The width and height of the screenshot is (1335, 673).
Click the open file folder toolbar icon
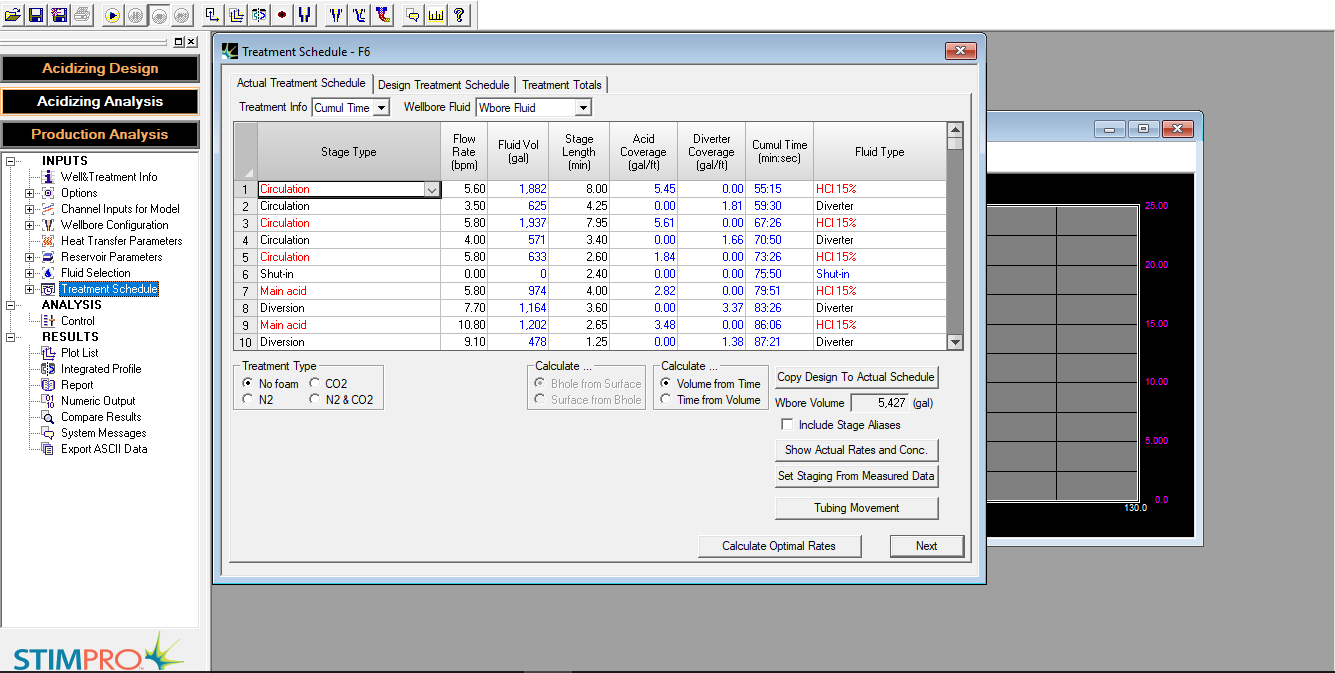[x=12, y=15]
